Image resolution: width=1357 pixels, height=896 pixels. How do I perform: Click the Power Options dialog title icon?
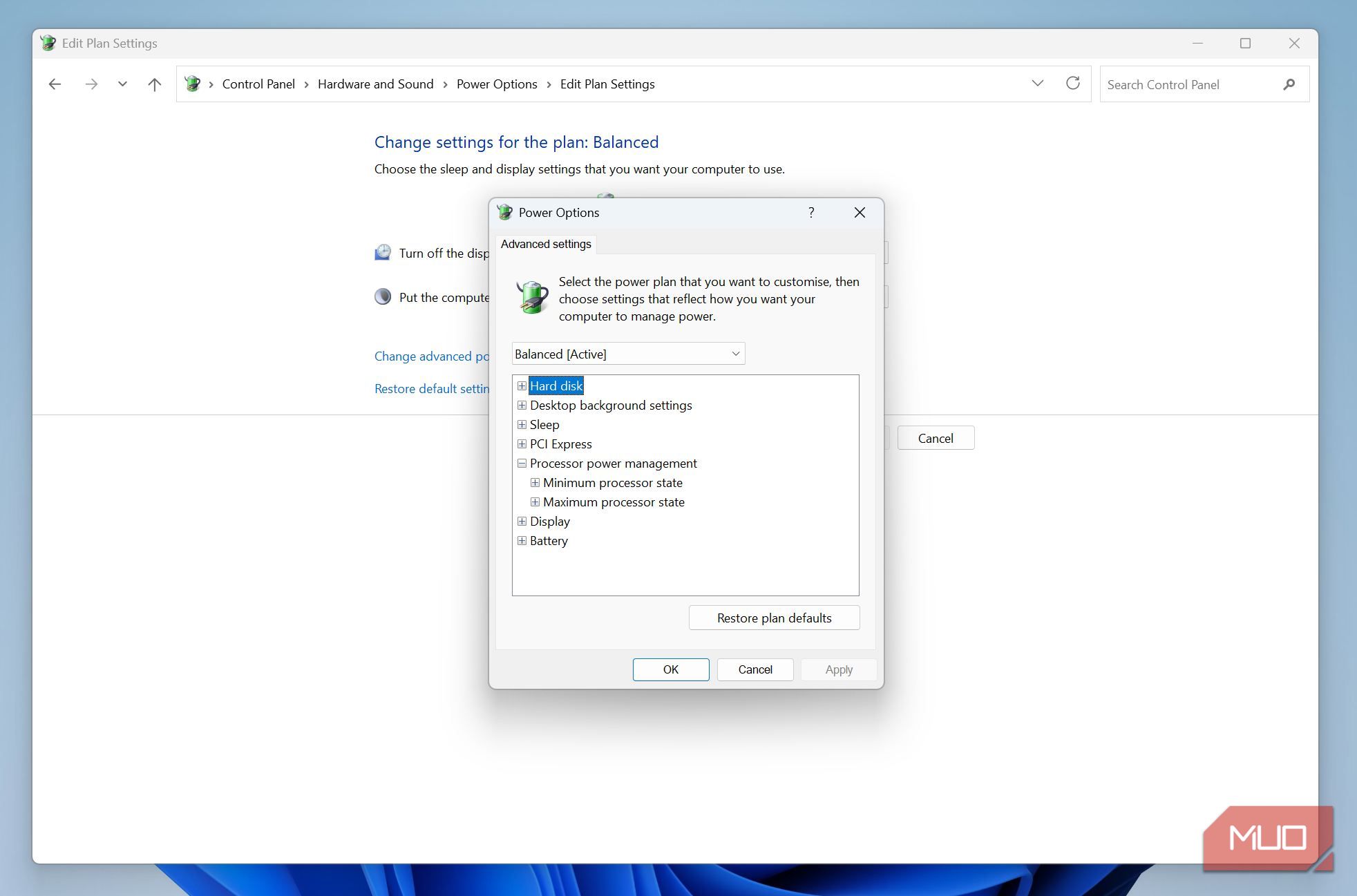click(x=505, y=212)
